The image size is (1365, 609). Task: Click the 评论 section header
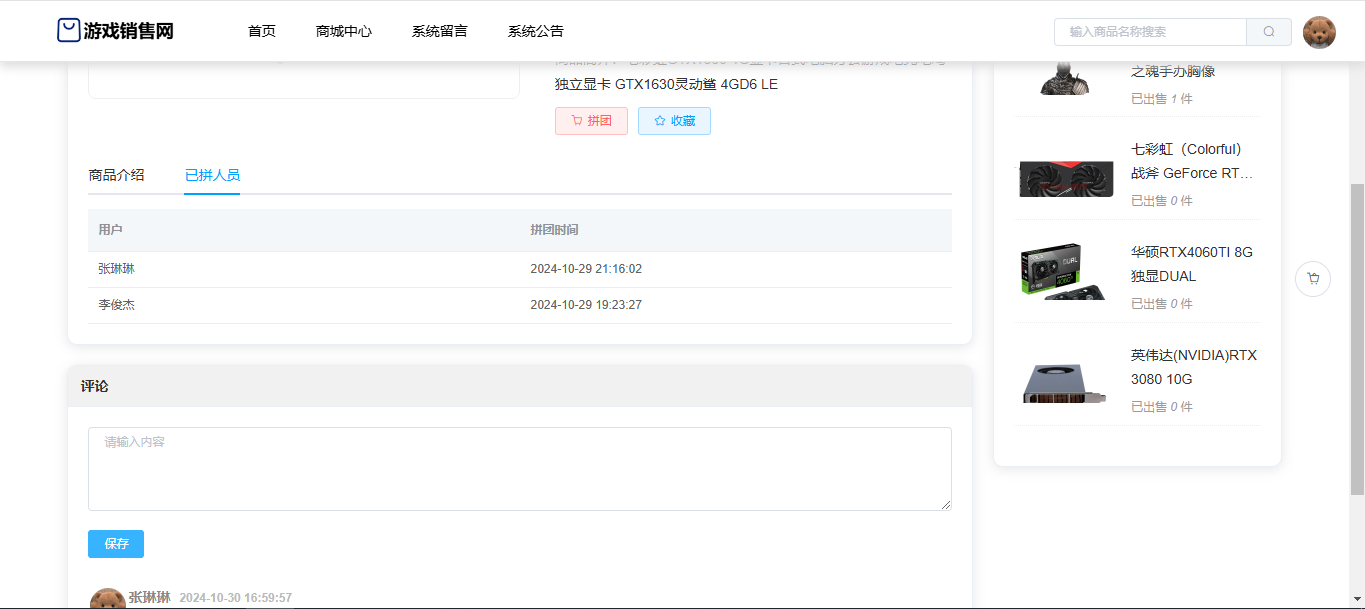[x=520, y=386]
